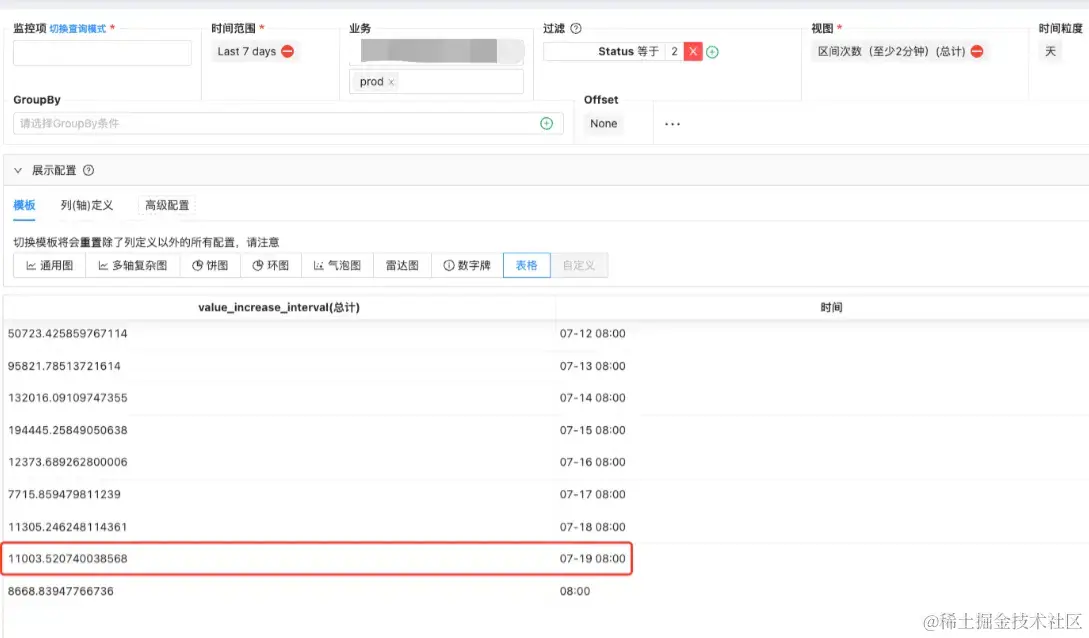Viewport: 1089px width, 638px height.
Task: Click value 132016.09109747355
Action: [67, 398]
